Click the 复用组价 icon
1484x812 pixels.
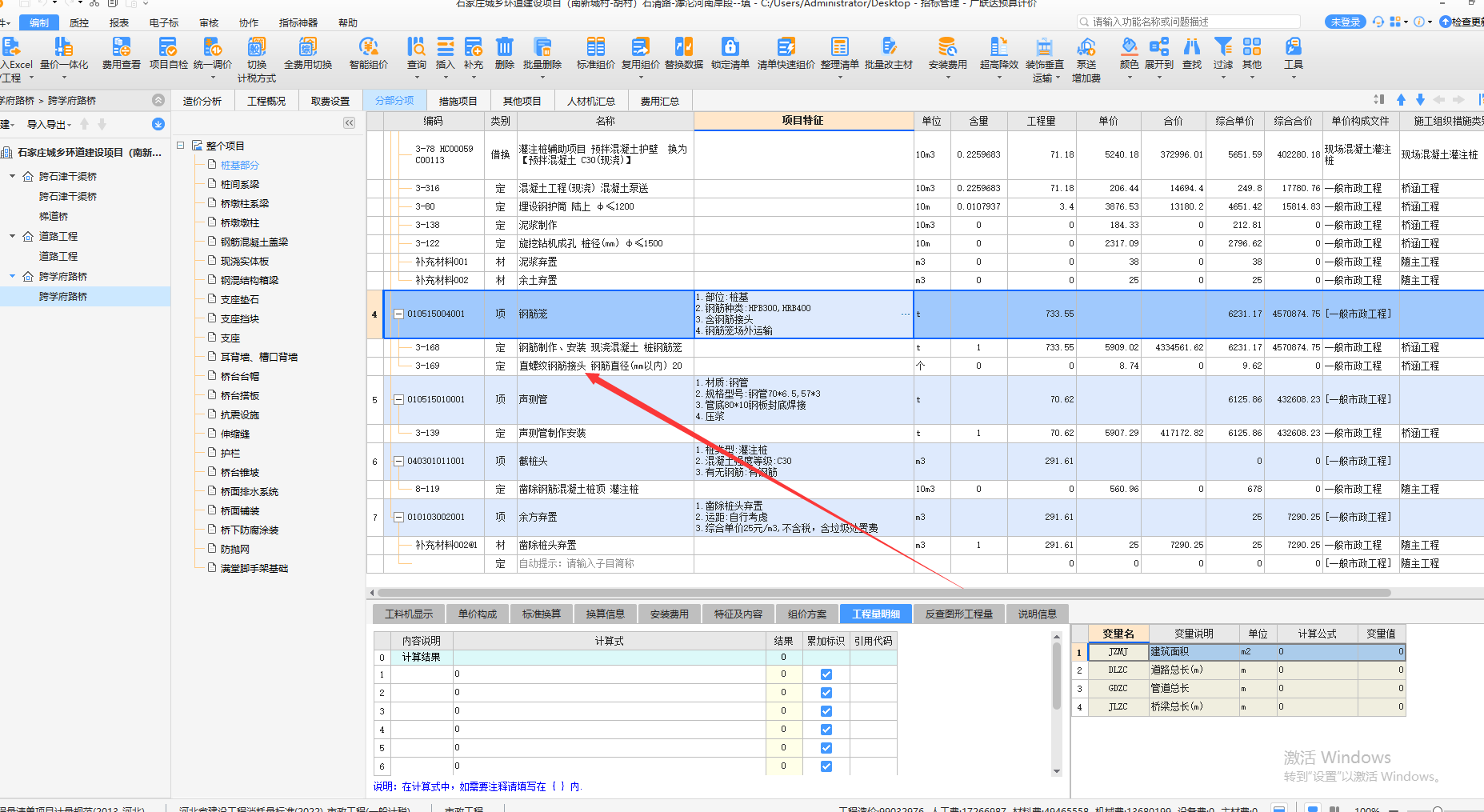[x=641, y=53]
